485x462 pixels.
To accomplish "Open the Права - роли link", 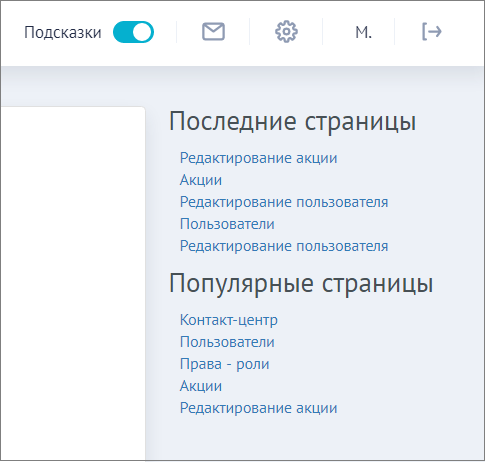I will click(224, 364).
